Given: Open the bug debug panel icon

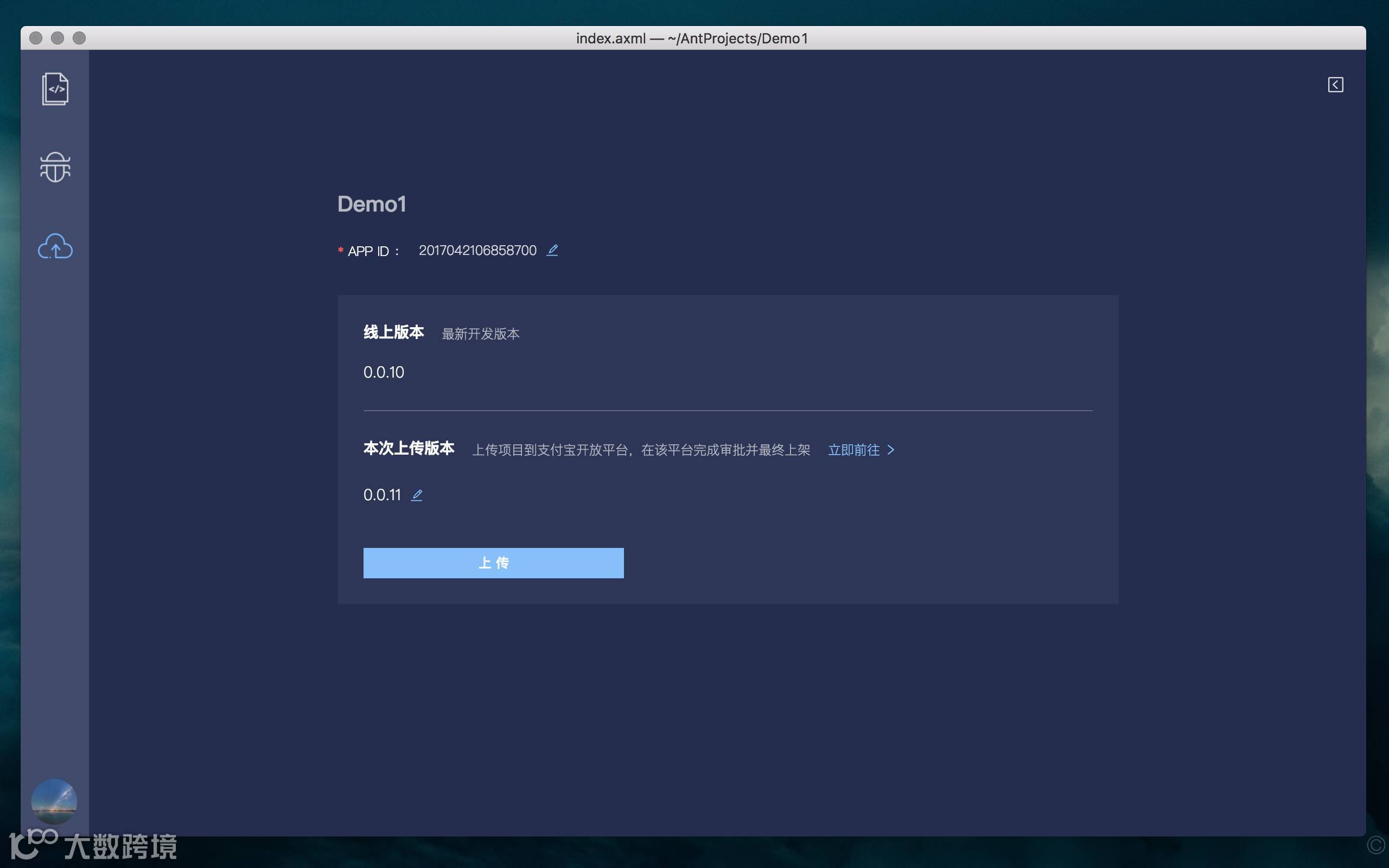Looking at the screenshot, I should [x=55, y=167].
